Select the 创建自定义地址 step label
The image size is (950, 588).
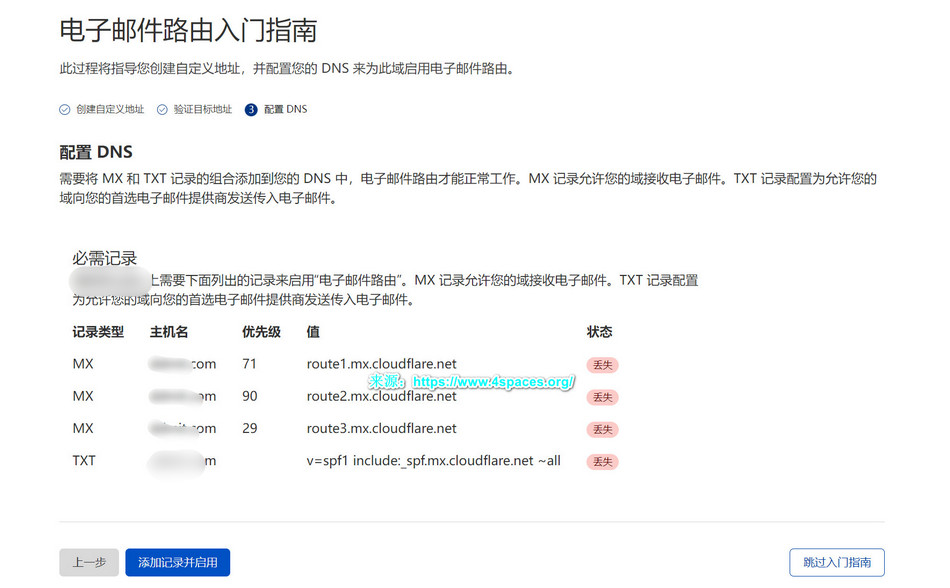point(110,109)
